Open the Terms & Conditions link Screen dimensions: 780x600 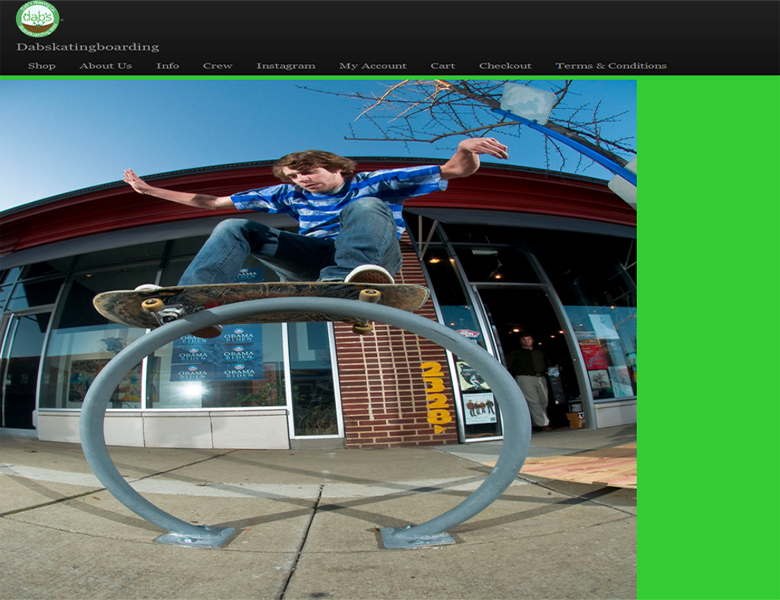tap(610, 66)
